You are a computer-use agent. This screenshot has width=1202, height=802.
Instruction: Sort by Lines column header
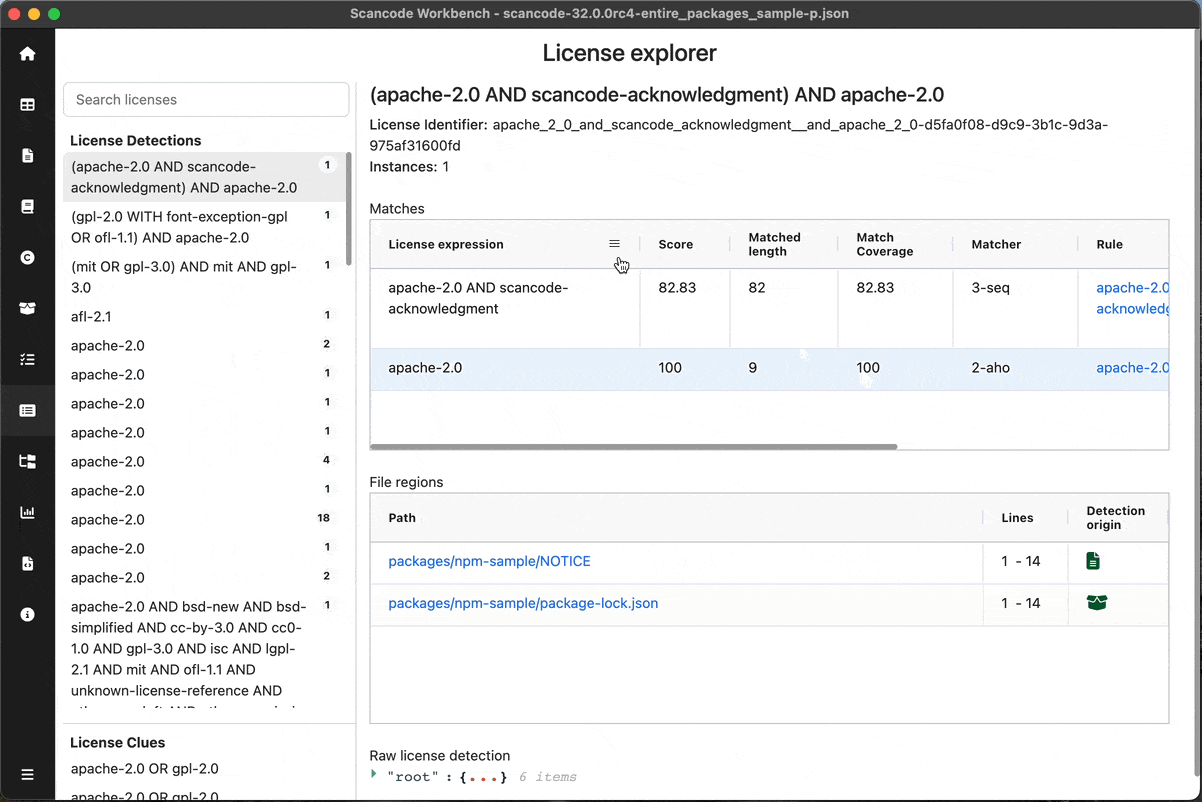click(1017, 517)
